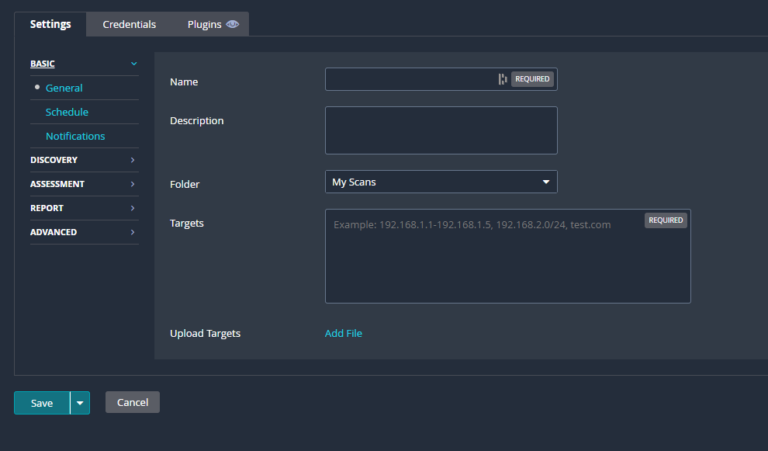Select the Settings tab
The width and height of the screenshot is (768, 451).
(x=50, y=24)
